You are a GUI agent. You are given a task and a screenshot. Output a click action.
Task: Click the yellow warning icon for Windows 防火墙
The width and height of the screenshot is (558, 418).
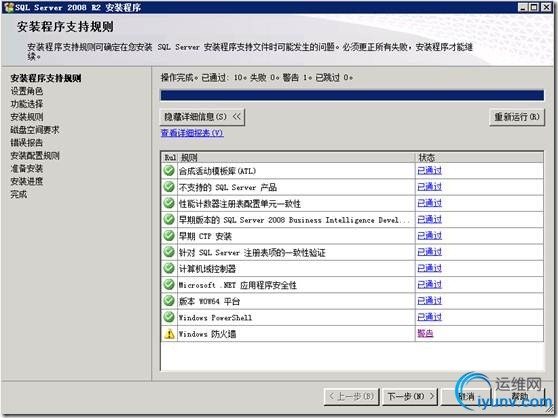(x=169, y=334)
